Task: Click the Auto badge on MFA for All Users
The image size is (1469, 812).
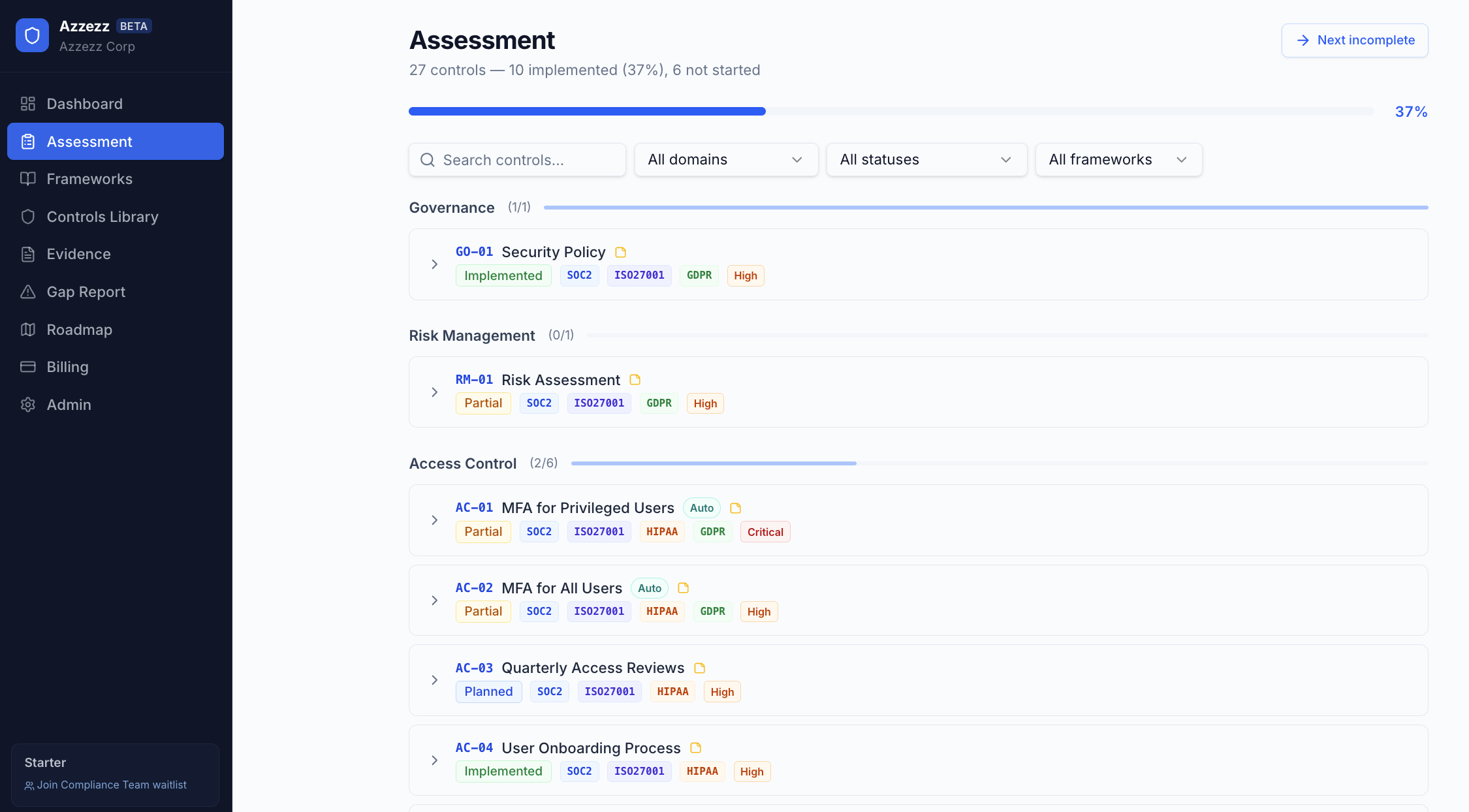Action: tap(650, 588)
